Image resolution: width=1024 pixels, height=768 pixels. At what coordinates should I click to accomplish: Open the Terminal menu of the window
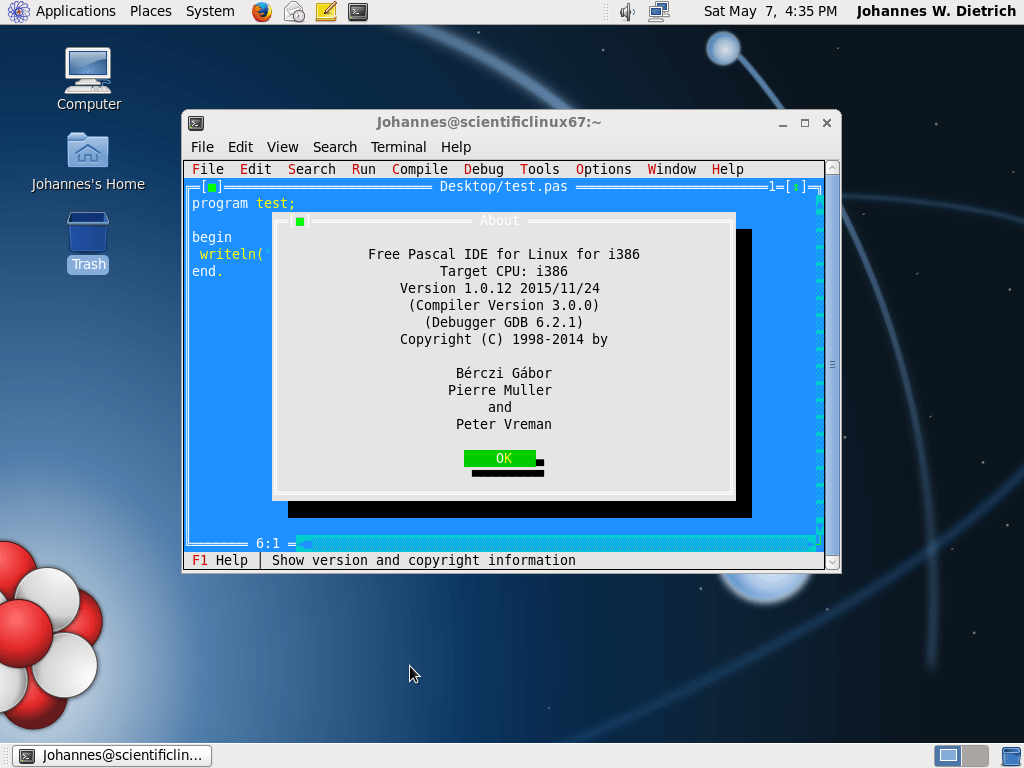[398, 147]
